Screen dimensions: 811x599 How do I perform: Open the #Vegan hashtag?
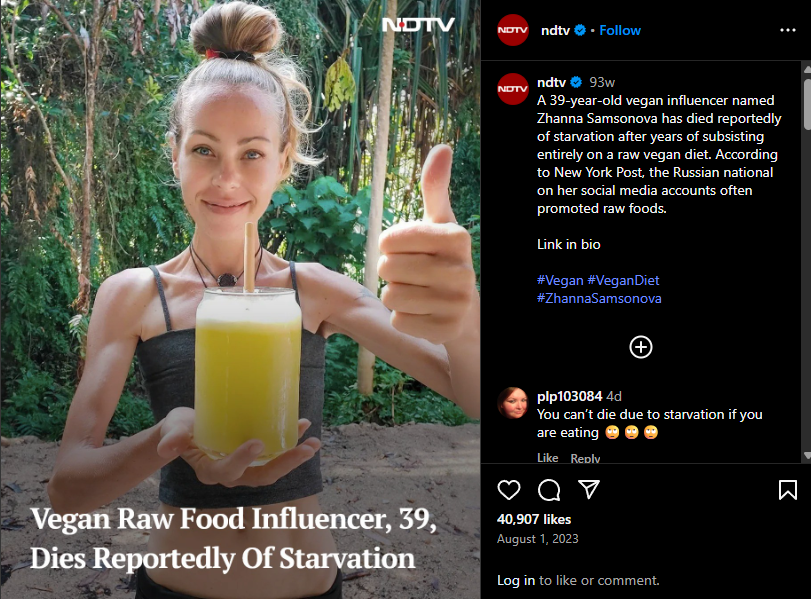[x=560, y=280]
